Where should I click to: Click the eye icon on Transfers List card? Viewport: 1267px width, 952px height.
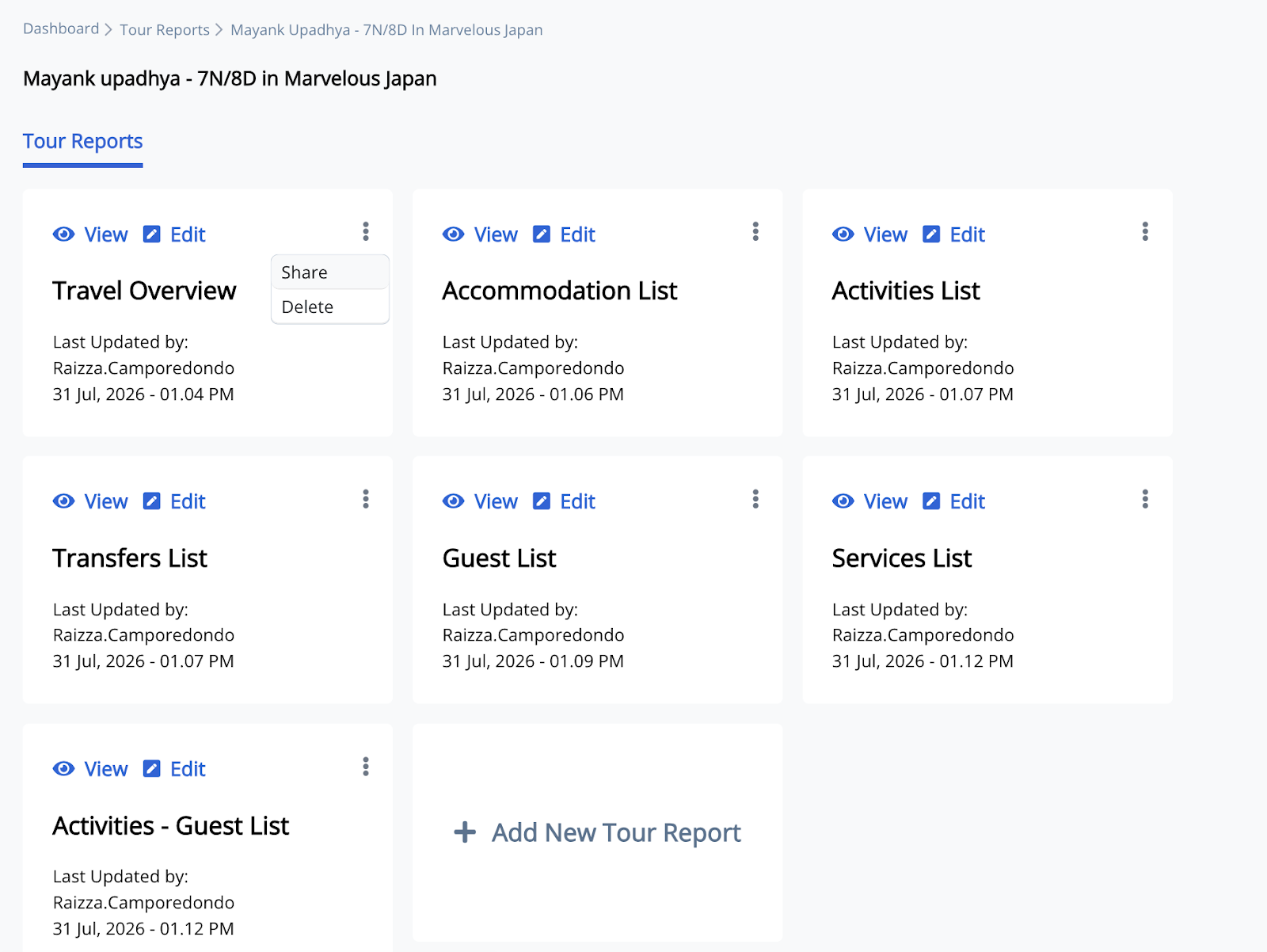click(63, 501)
